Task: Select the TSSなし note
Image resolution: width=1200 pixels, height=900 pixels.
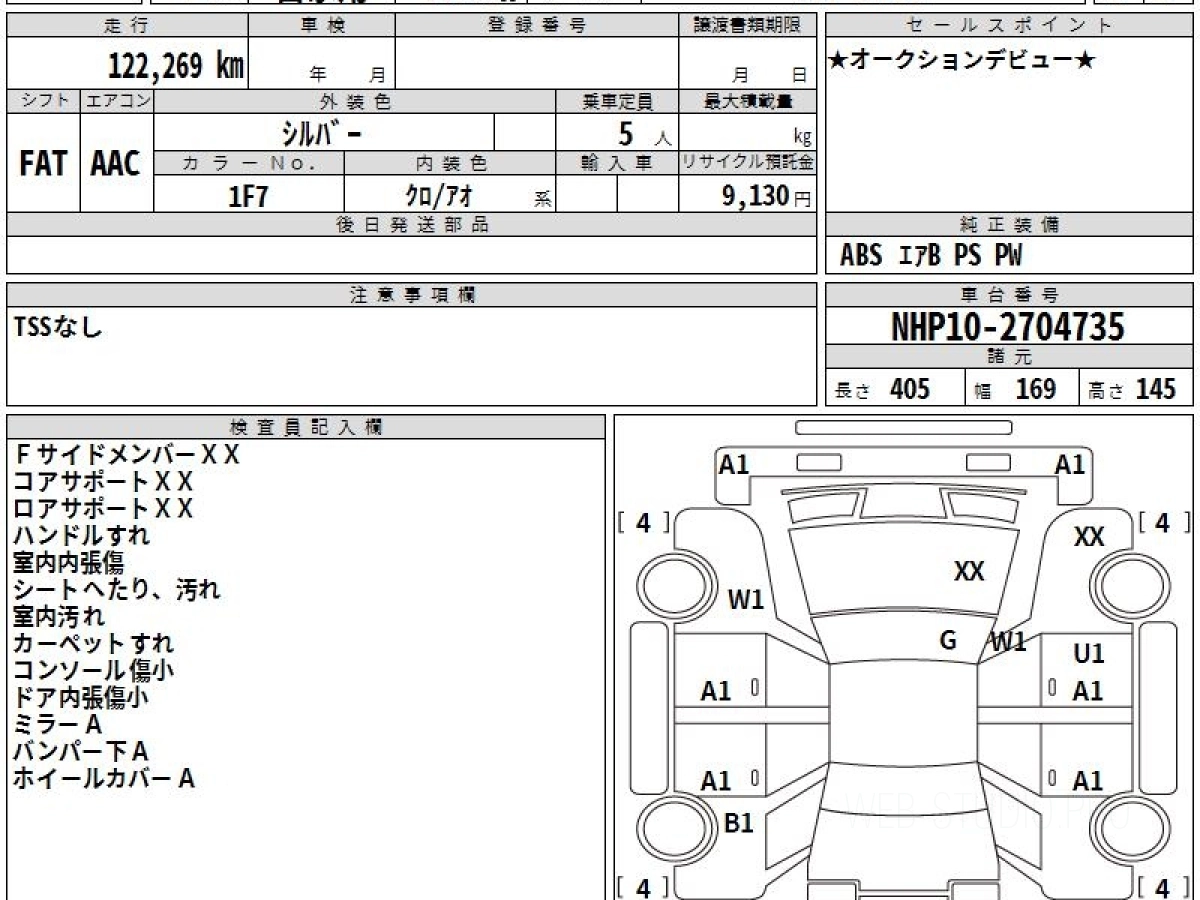Action: pyautogui.click(x=58, y=326)
